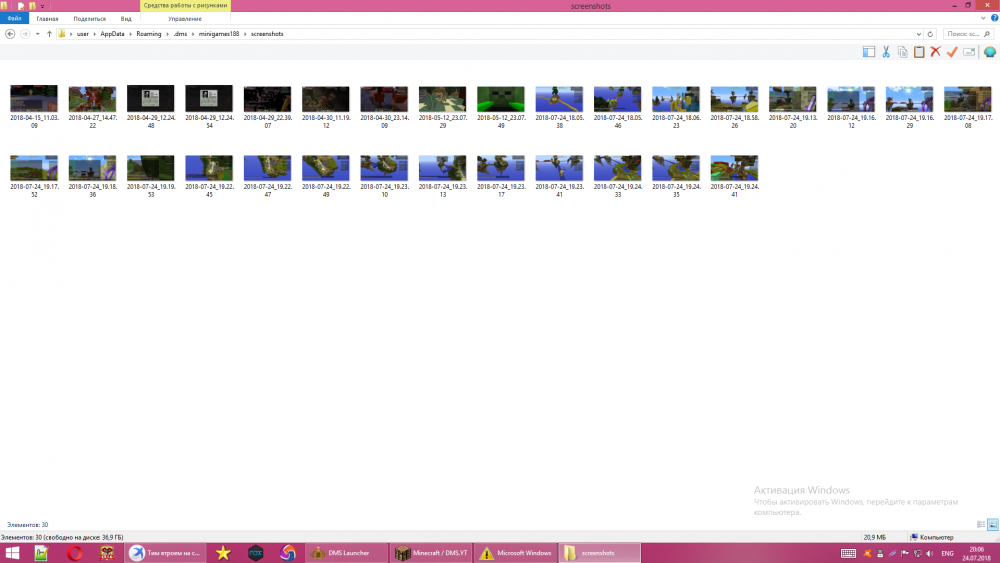Open the Управление ribbon tab
The height and width of the screenshot is (563, 1000).
pos(184,18)
